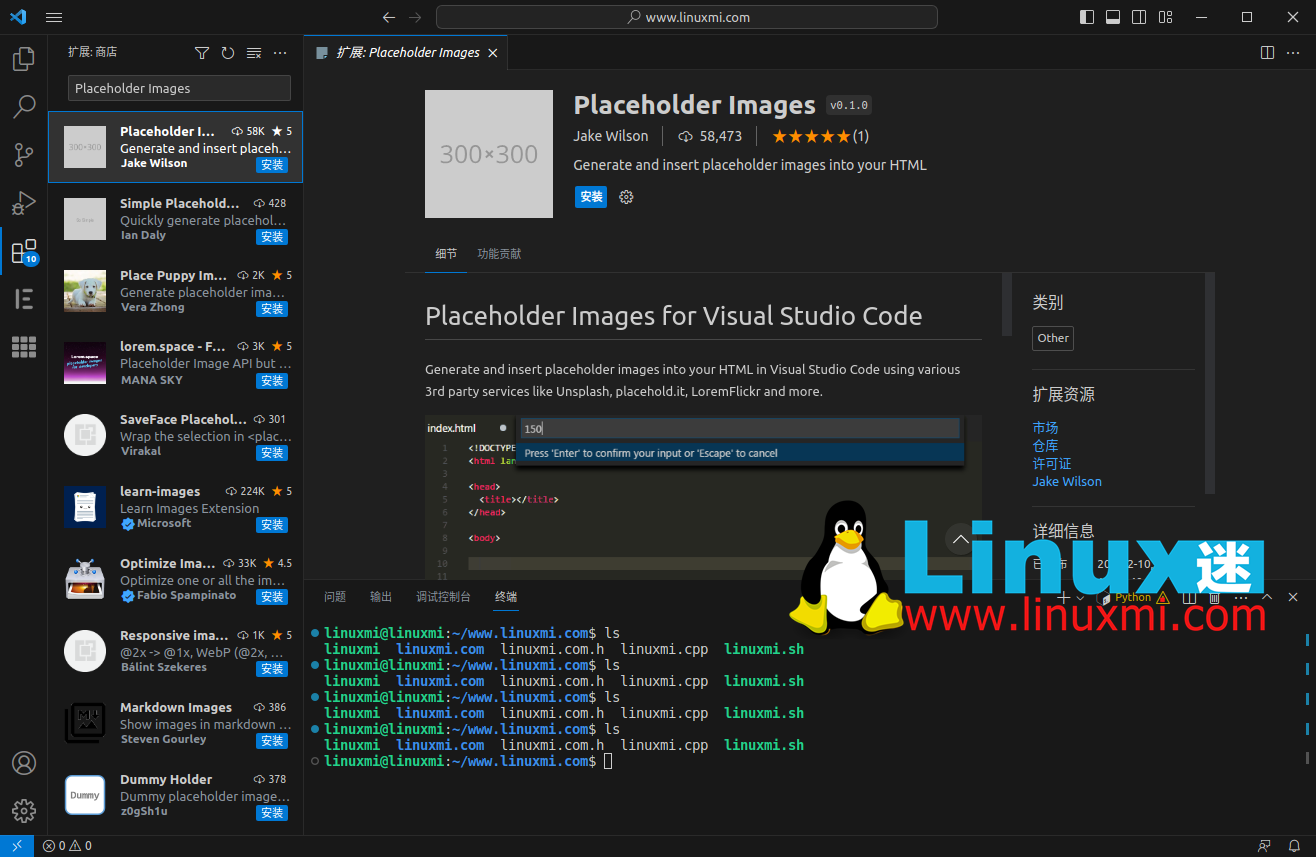Open Extensions view more actions menu
The height and width of the screenshot is (857, 1316).
[x=280, y=53]
